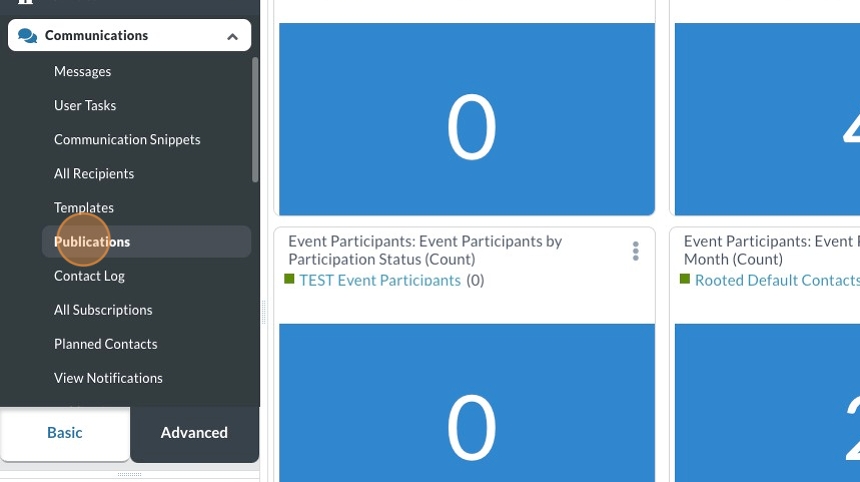The image size is (860, 482).
Task: Open TEST Event Participants link
Action: click(x=380, y=280)
